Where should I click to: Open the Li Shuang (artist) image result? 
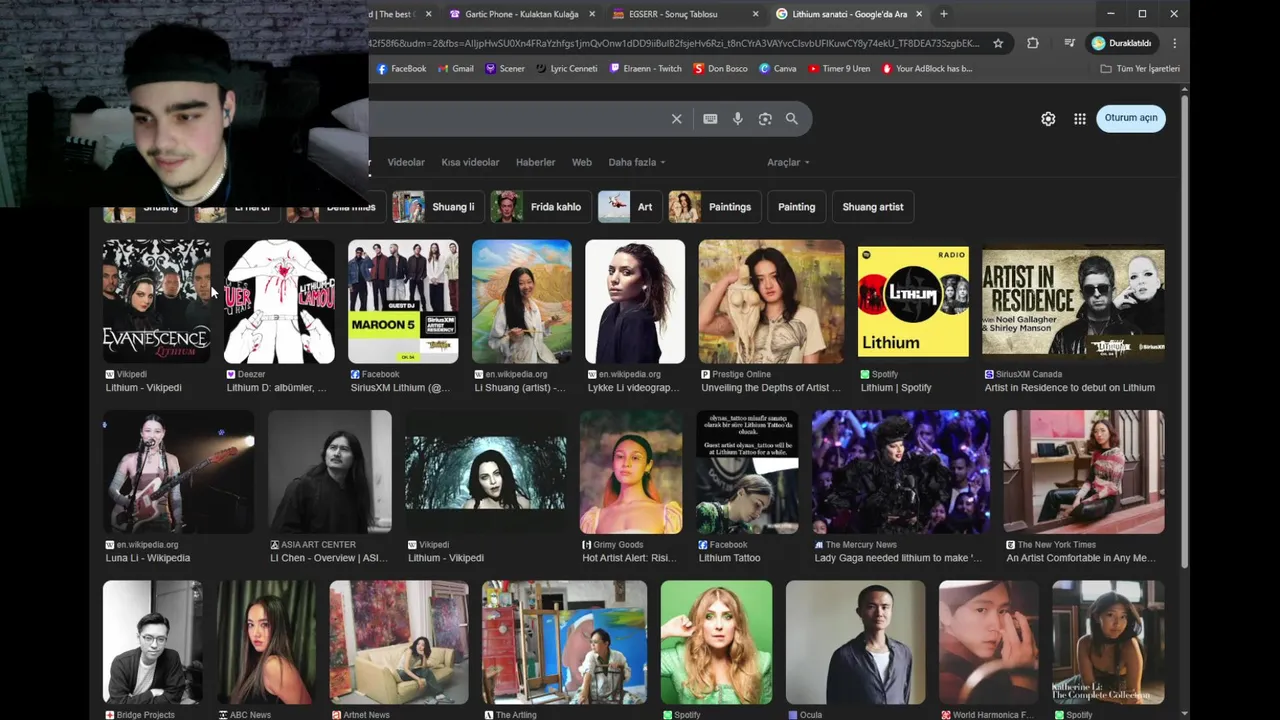(522, 301)
